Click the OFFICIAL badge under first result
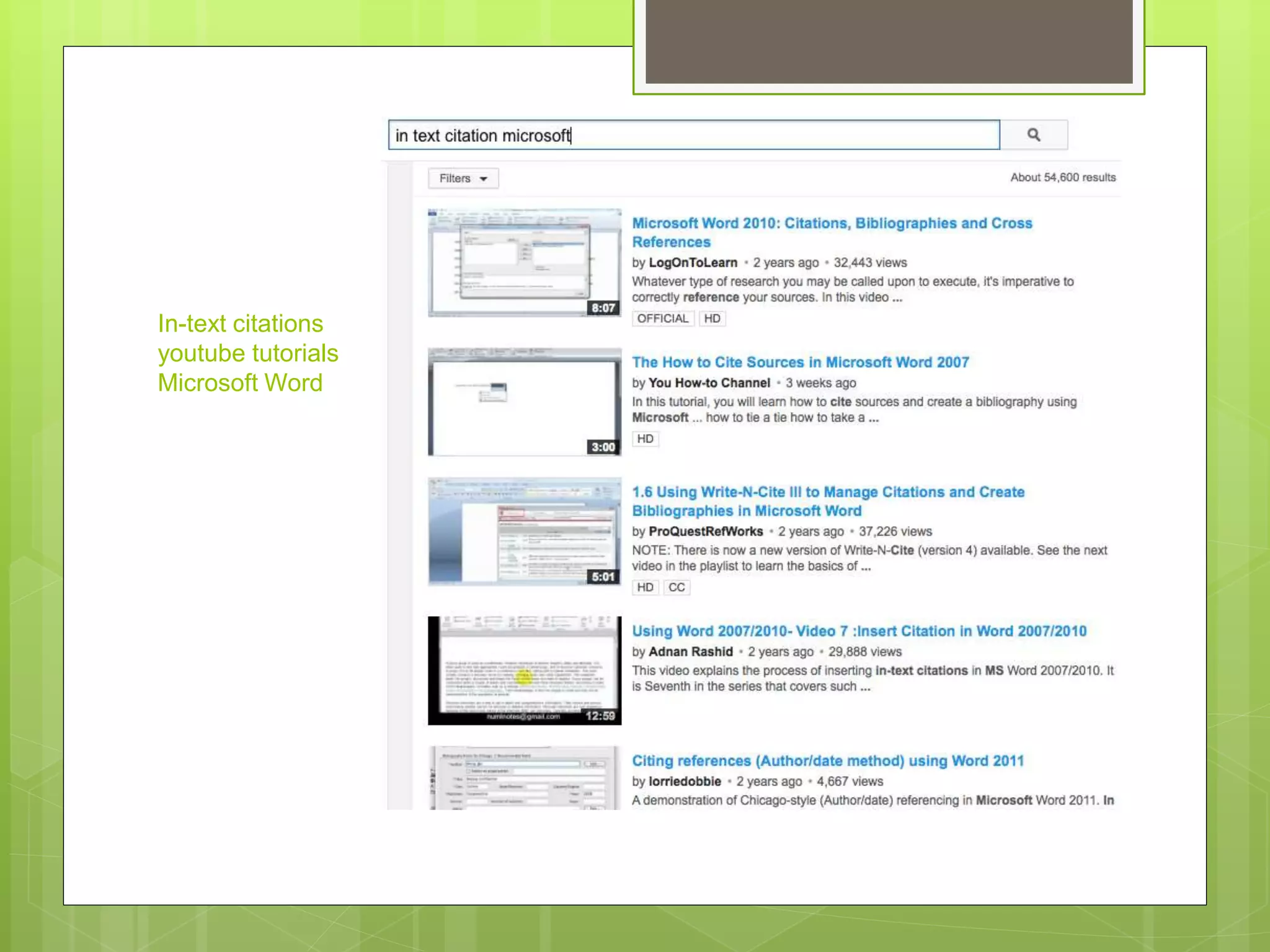Screen dimensions: 1270x952 [662, 319]
